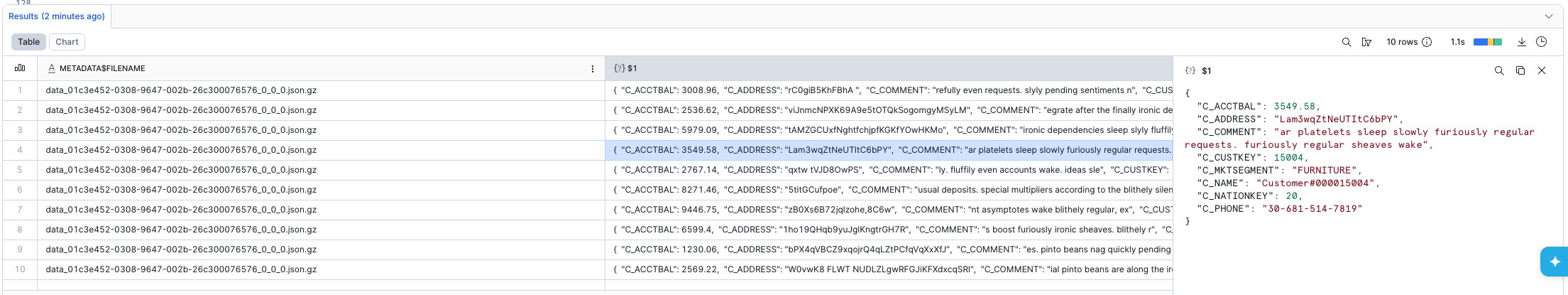
Task: Copy the $1 JSON cell contents
Action: [x=1520, y=70]
